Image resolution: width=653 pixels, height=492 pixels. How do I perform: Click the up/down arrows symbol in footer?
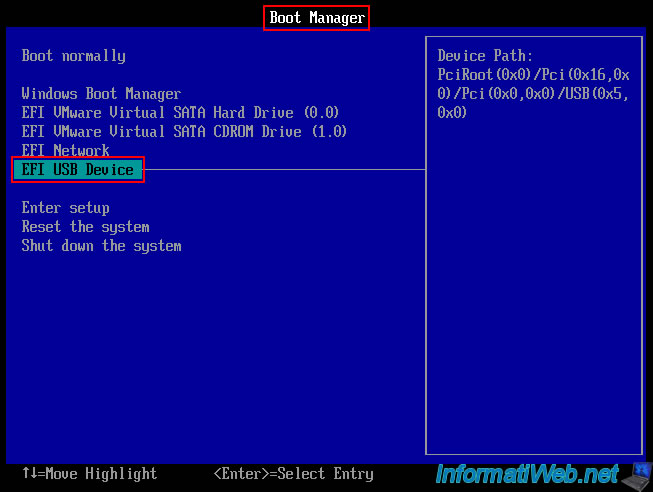pyautogui.click(x=29, y=474)
